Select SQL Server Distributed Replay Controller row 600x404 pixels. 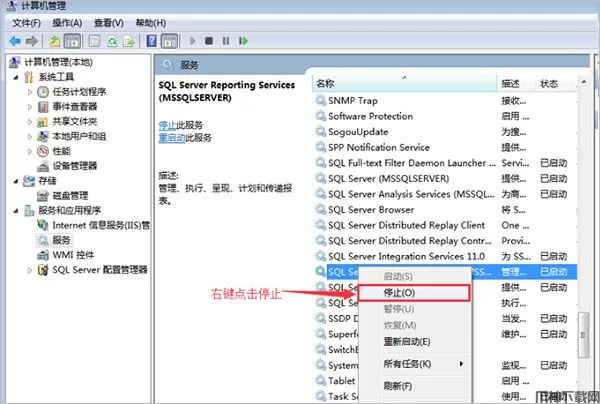coord(445,241)
